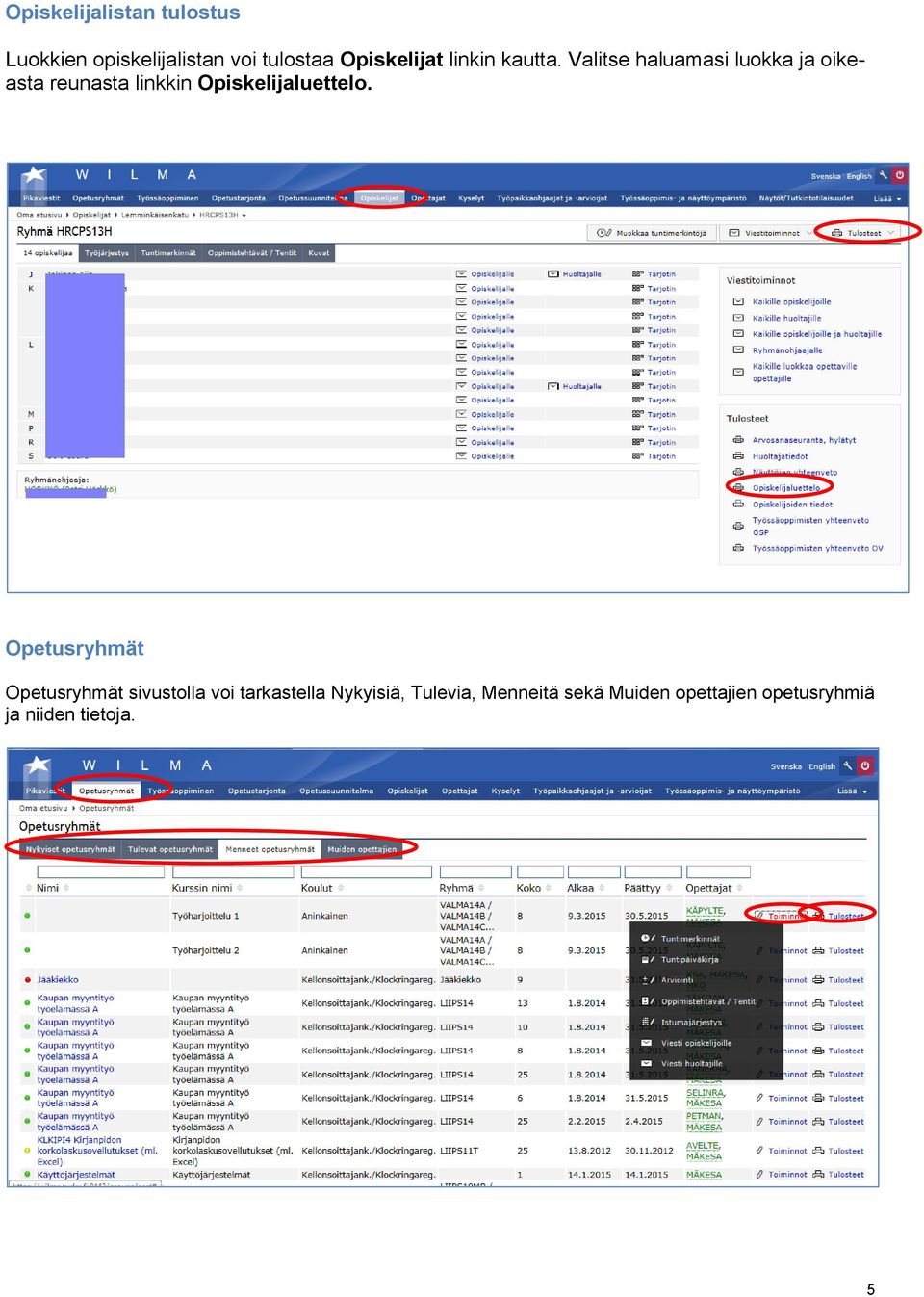Click printer icon in the LIIPS11T row

[818, 1151]
